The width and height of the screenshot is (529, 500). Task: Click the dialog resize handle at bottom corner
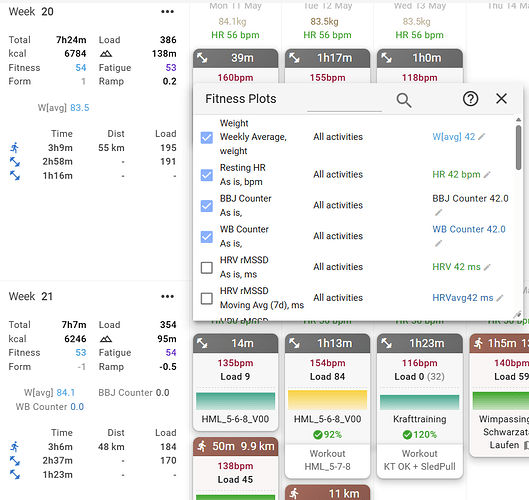517,315
